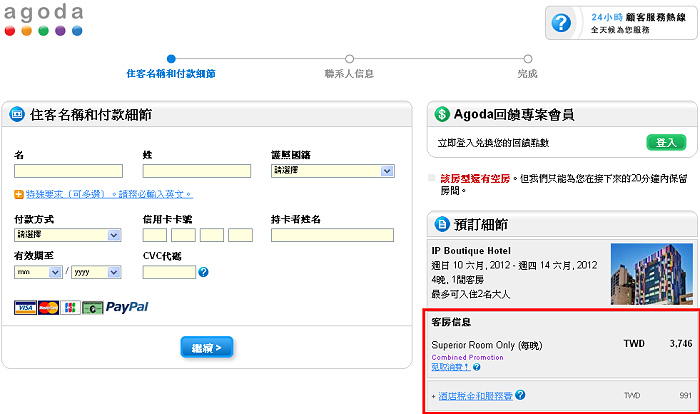This screenshot has width=700, height=414.
Task: Click the first credit card number box
Action: (155, 235)
